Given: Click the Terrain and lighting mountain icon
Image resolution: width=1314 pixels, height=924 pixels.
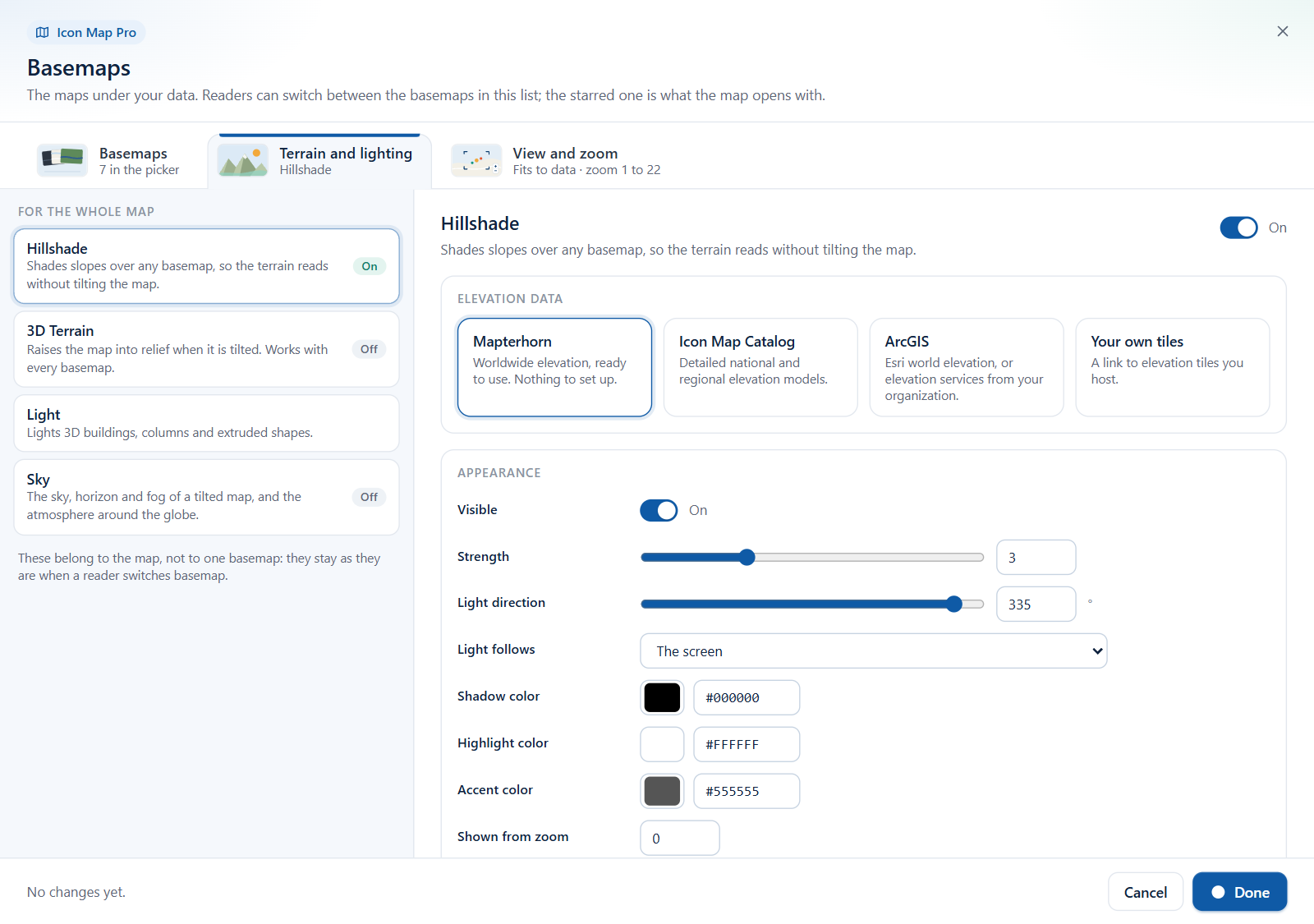Looking at the screenshot, I should [242, 160].
